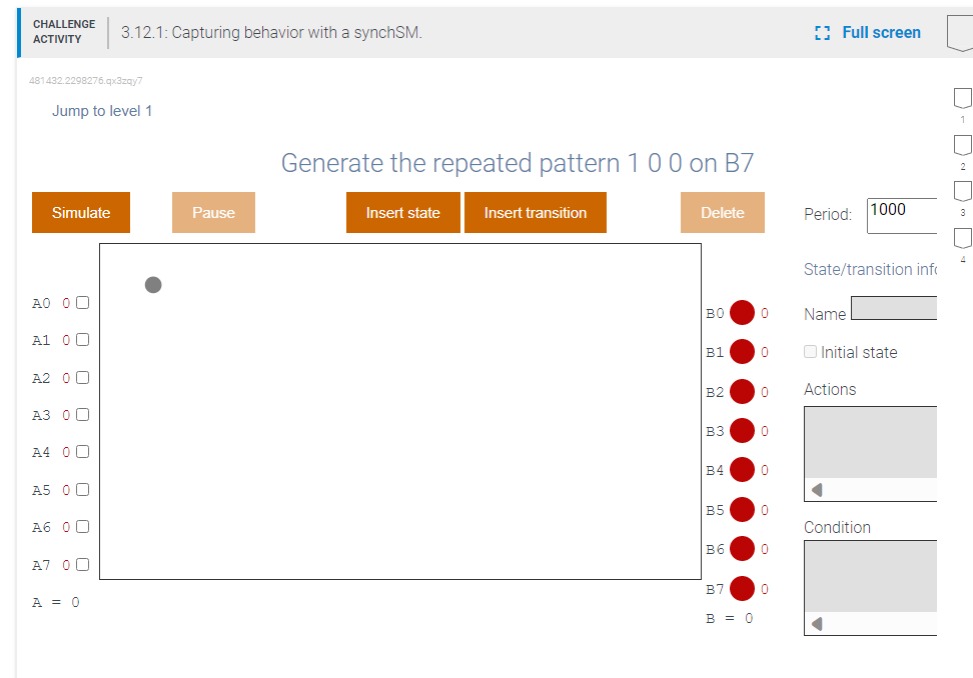The image size is (973, 678).
Task: Click the left arrow under Actions box
Action: [x=817, y=489]
